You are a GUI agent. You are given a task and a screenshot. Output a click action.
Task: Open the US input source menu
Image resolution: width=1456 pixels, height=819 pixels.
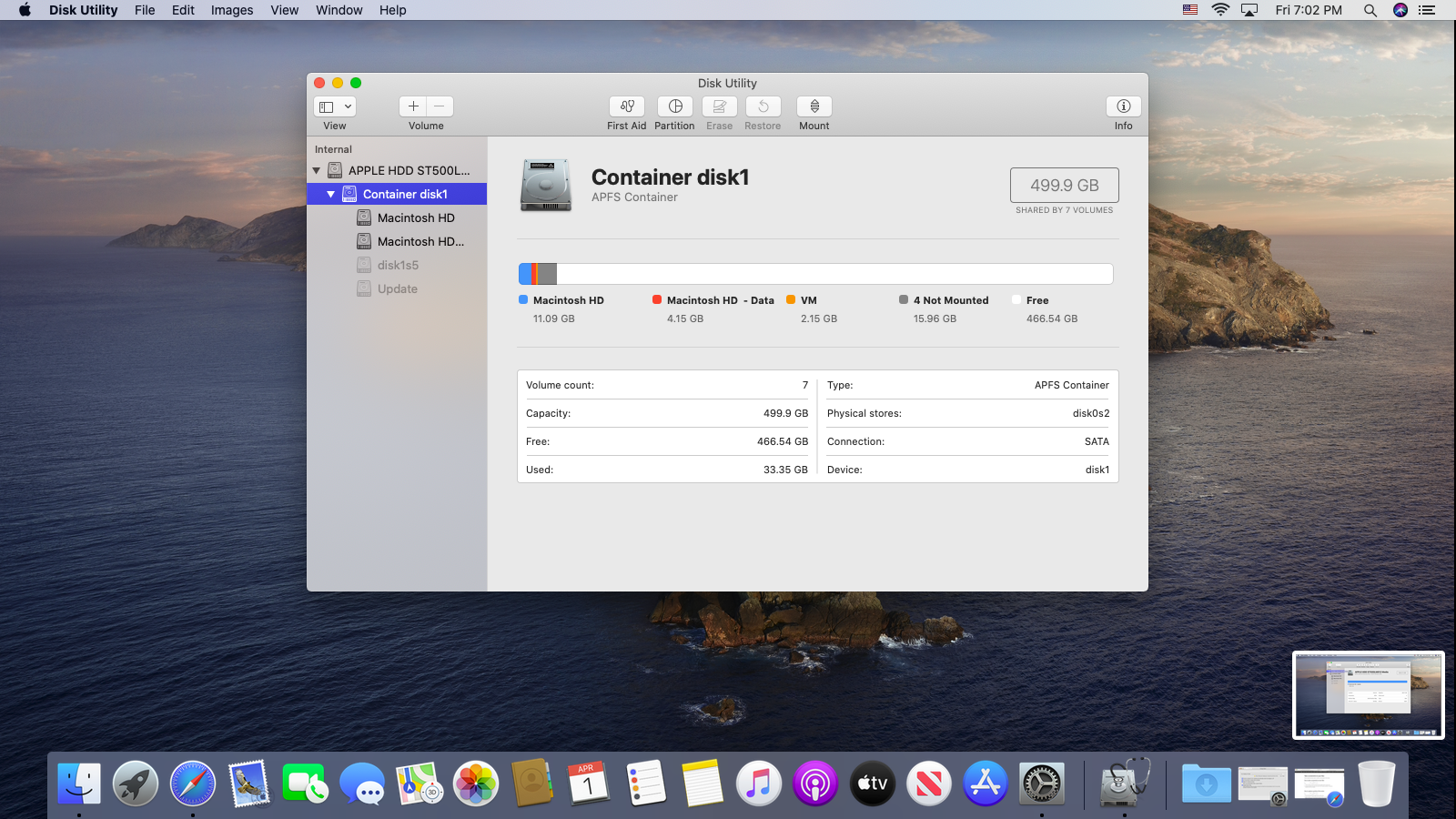point(1190,10)
